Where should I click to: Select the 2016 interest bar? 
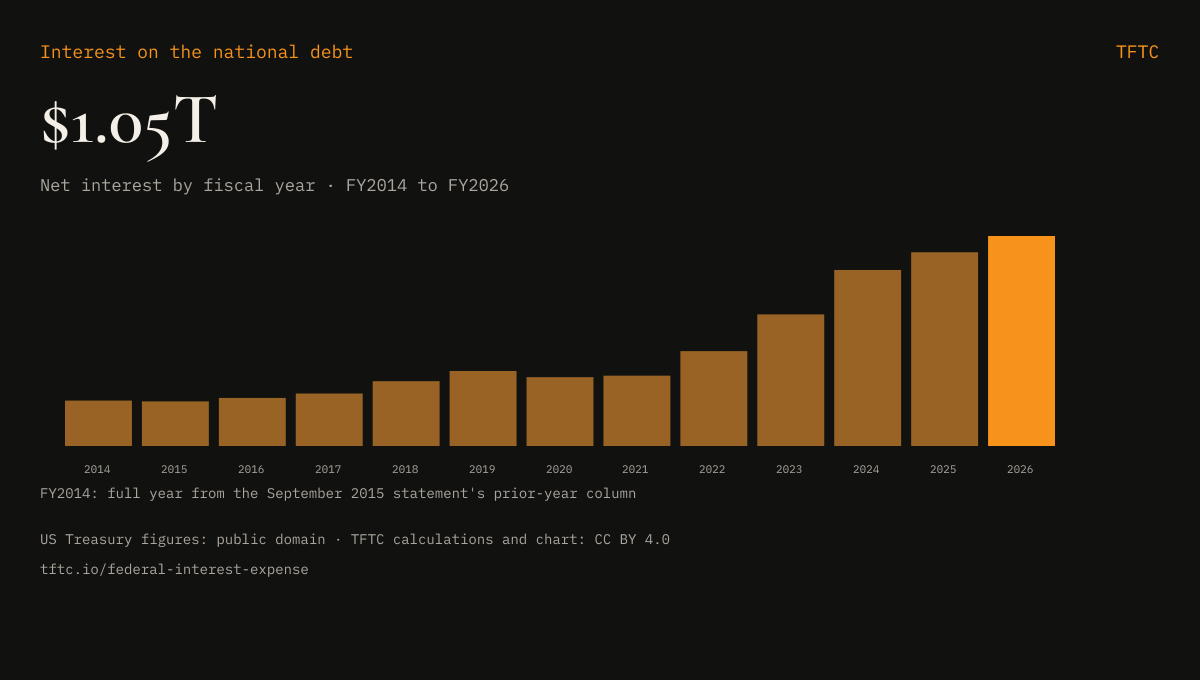coord(252,422)
